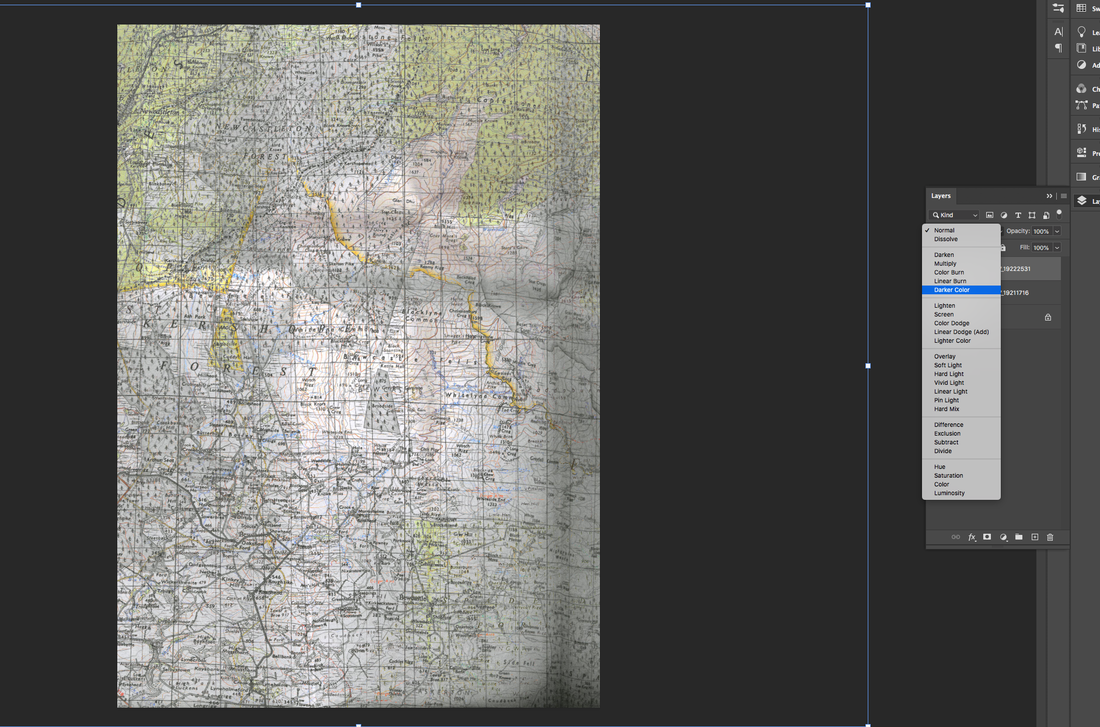Screen dimensions: 1100x727
Task: Click the Fill 100% value field
Action: [x=1041, y=248]
